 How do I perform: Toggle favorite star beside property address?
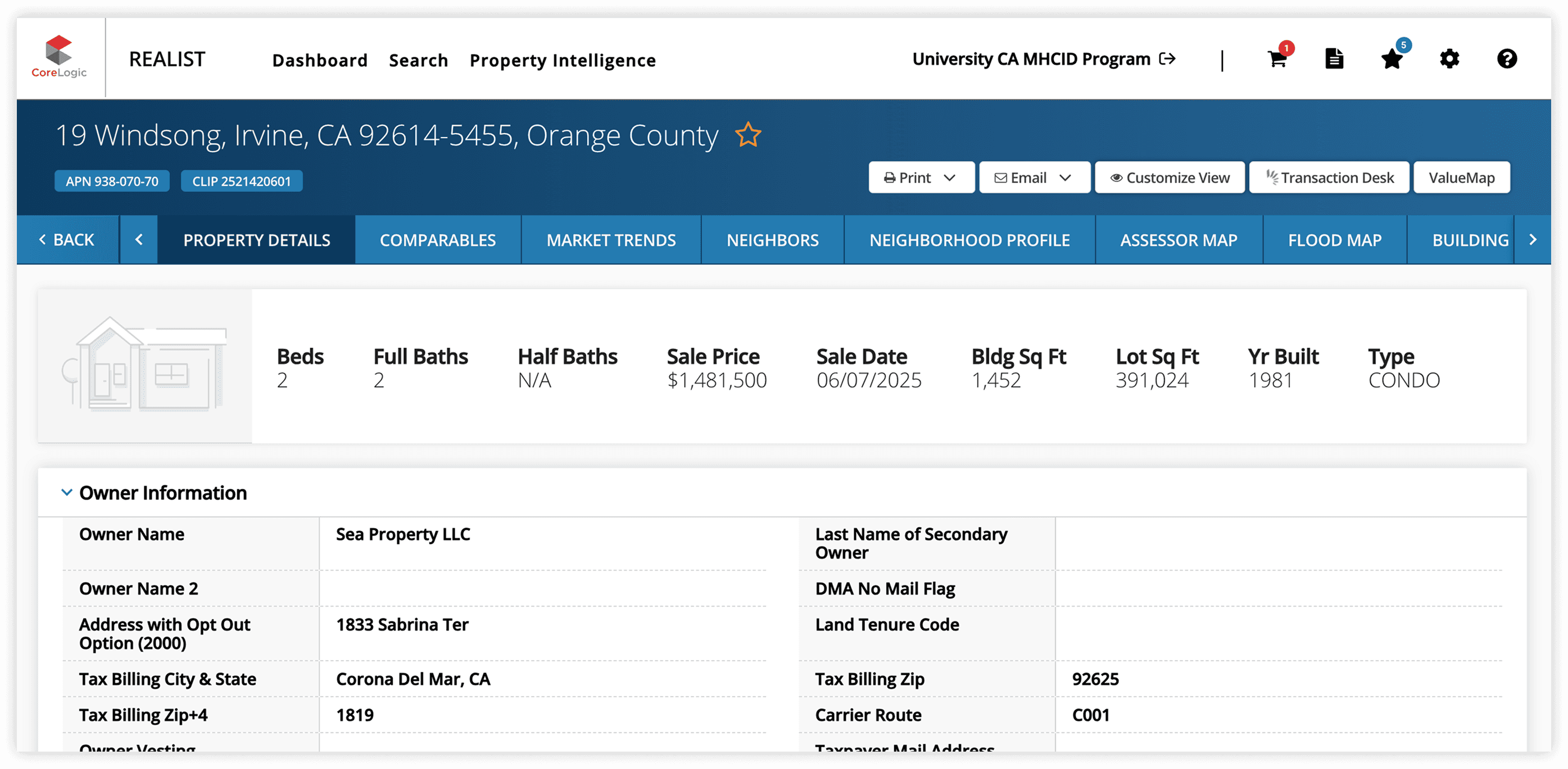click(x=747, y=135)
